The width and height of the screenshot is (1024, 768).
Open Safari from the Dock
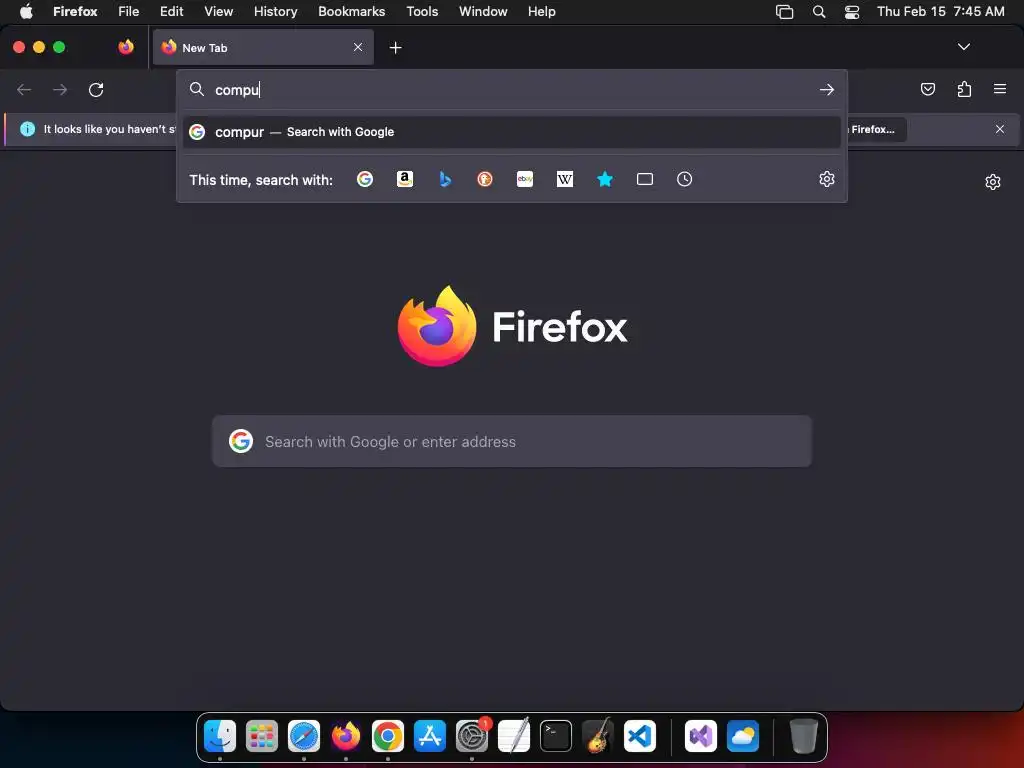pos(304,736)
